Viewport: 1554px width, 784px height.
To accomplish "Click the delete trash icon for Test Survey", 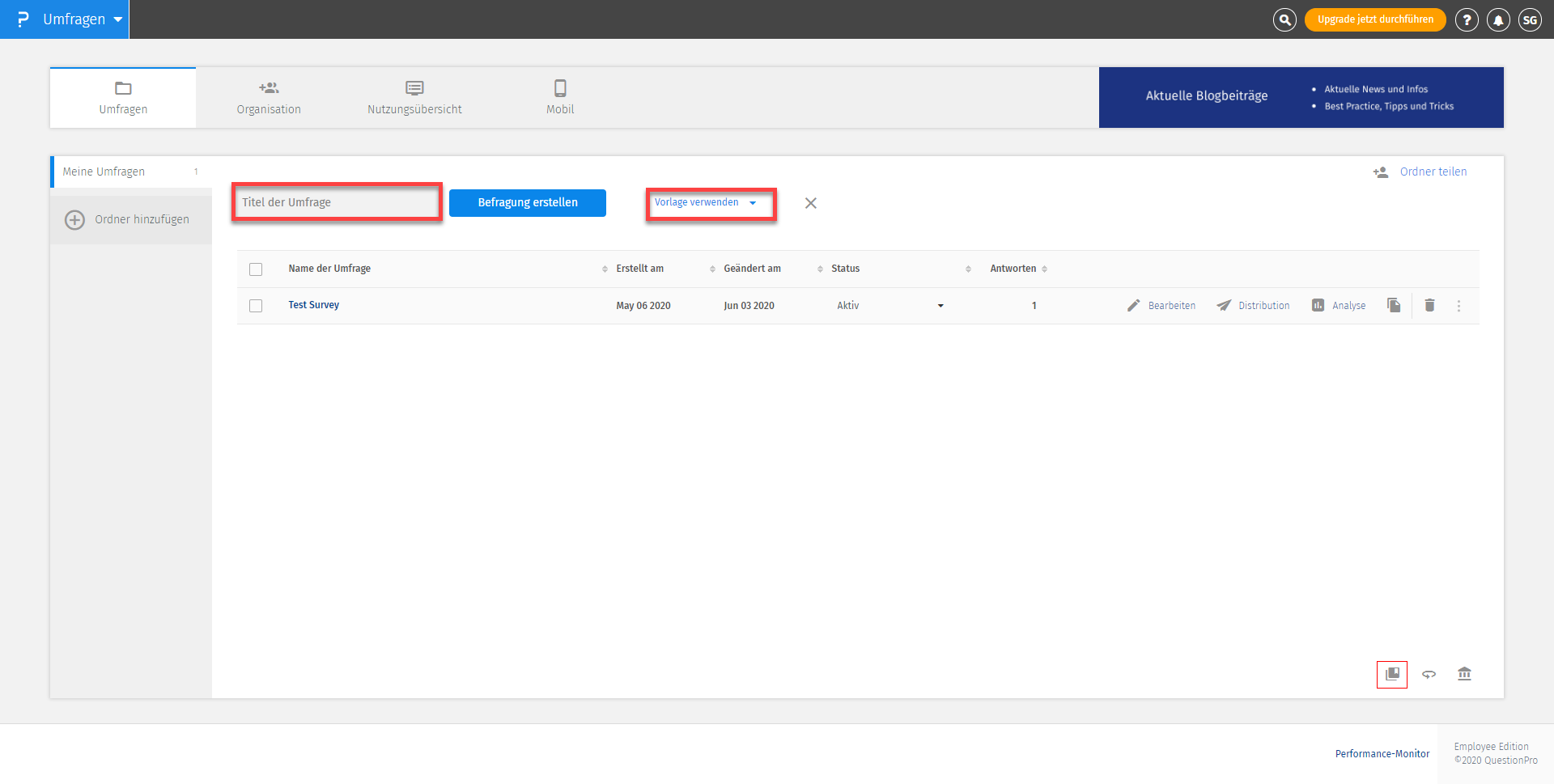I will pos(1430,305).
